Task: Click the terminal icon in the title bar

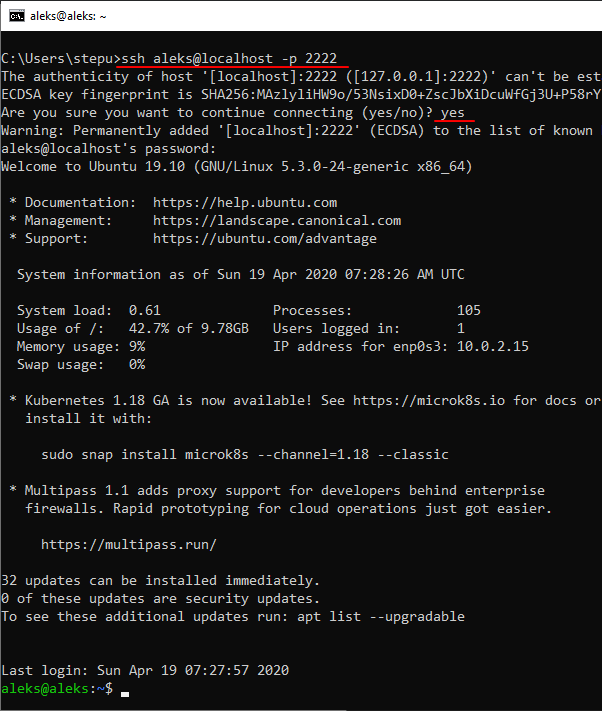Action: pos(18,16)
